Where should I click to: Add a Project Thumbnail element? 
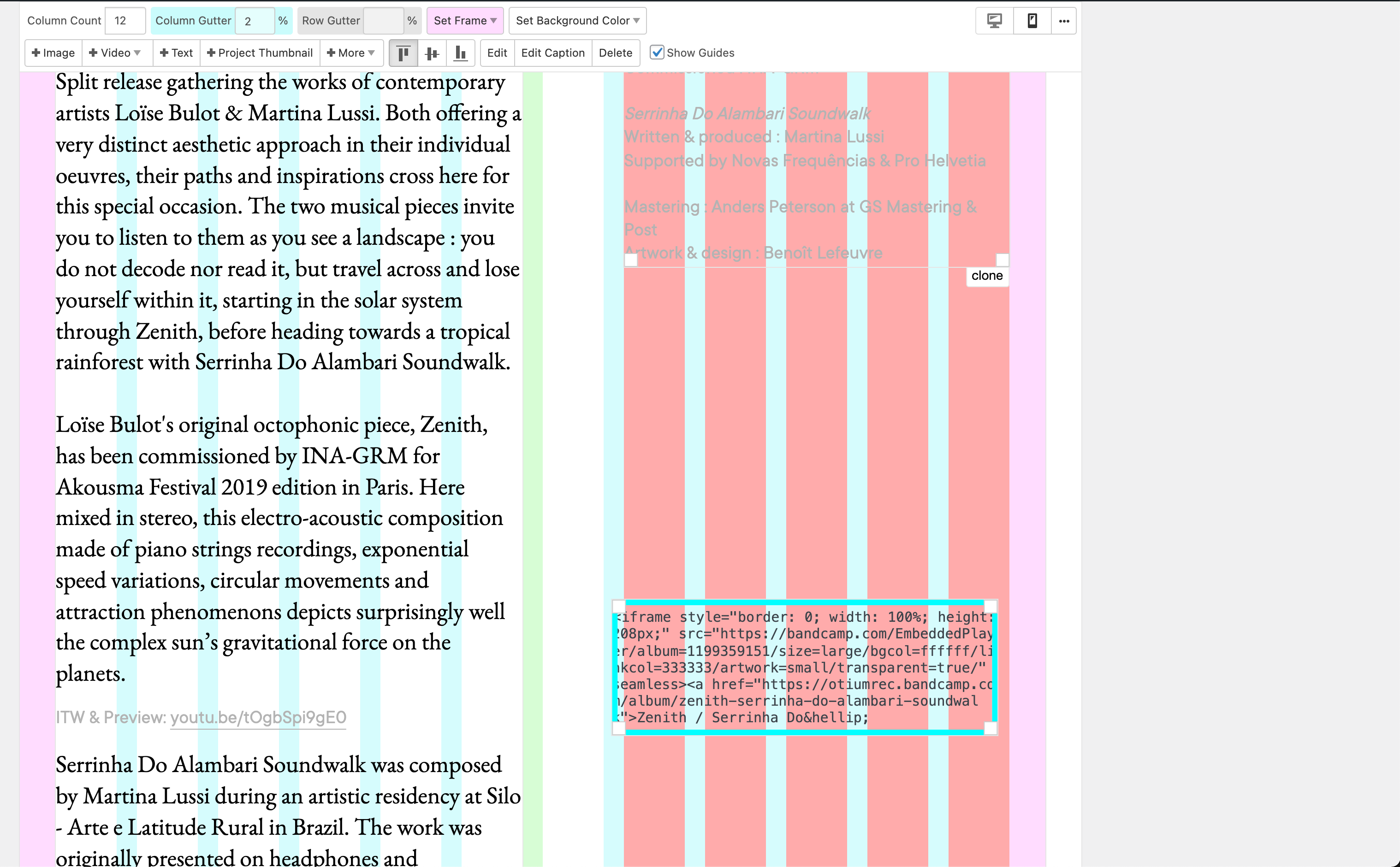pos(260,53)
